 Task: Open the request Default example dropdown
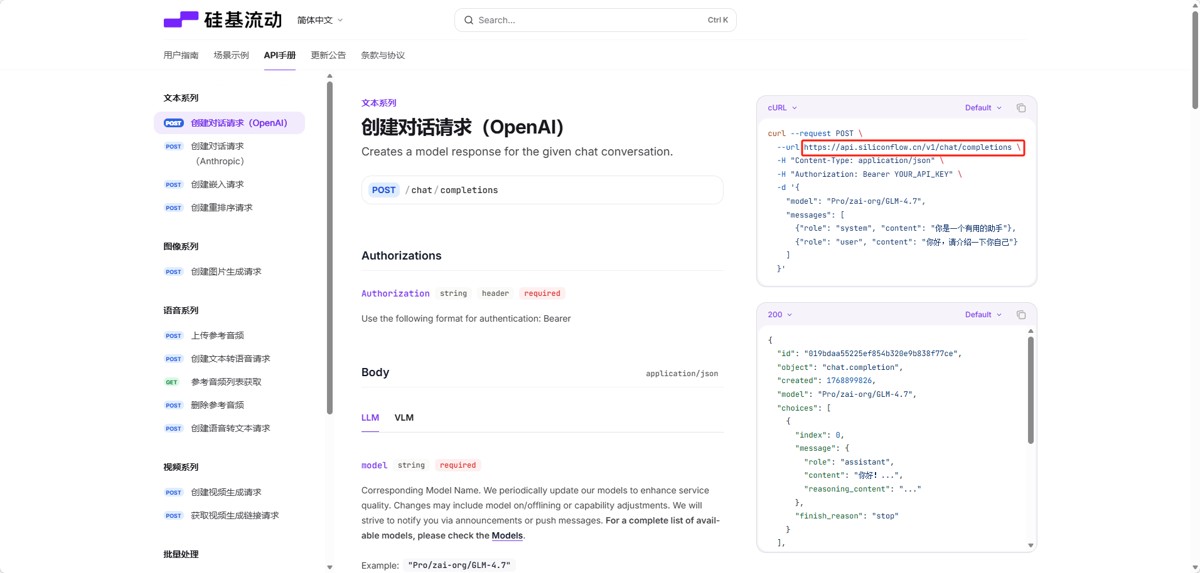(x=983, y=108)
